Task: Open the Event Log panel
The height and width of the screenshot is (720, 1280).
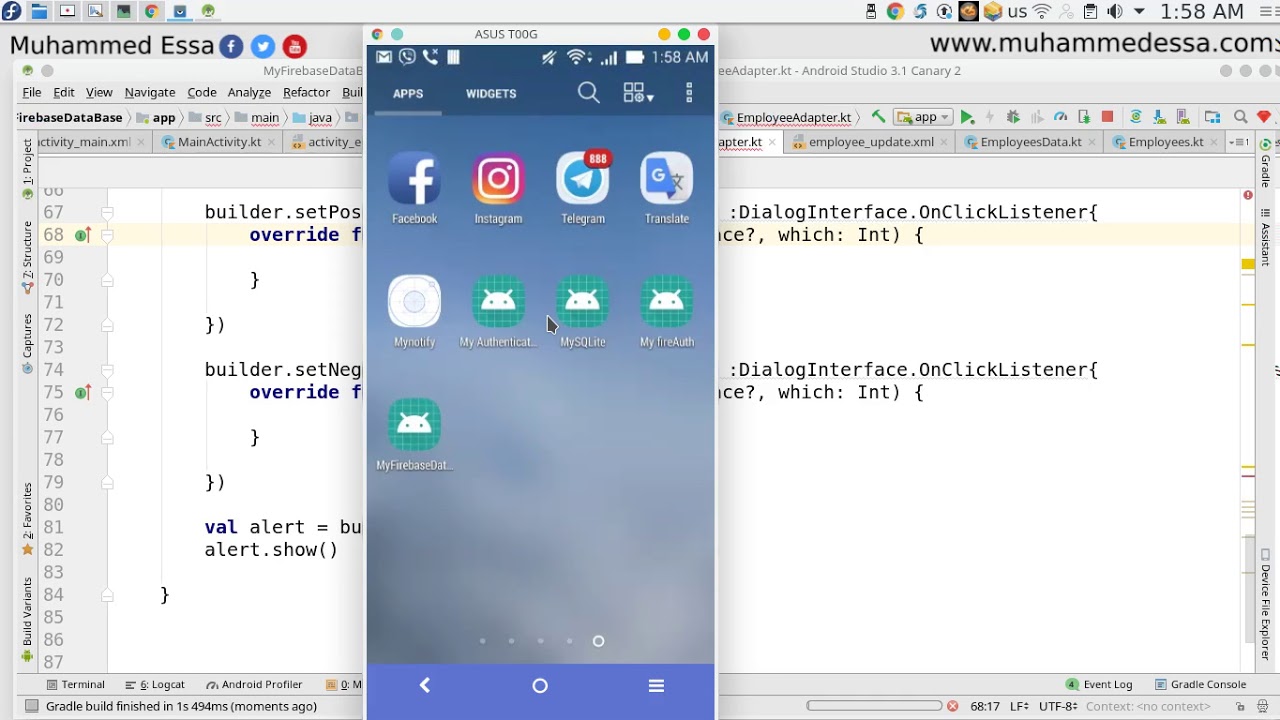Action: point(1099,685)
